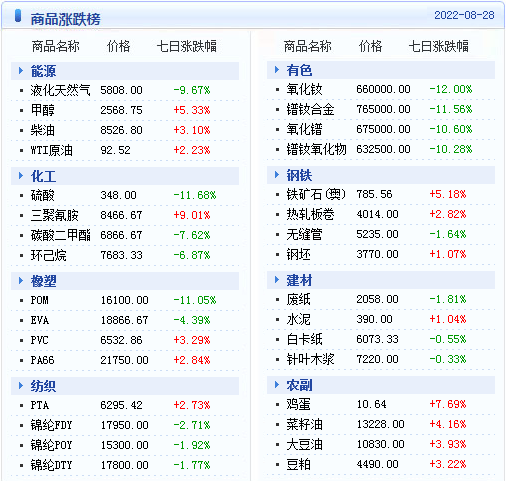The width and height of the screenshot is (506, 481).
Task: Open the 硫酸 commodity
Action: [x=42, y=195]
